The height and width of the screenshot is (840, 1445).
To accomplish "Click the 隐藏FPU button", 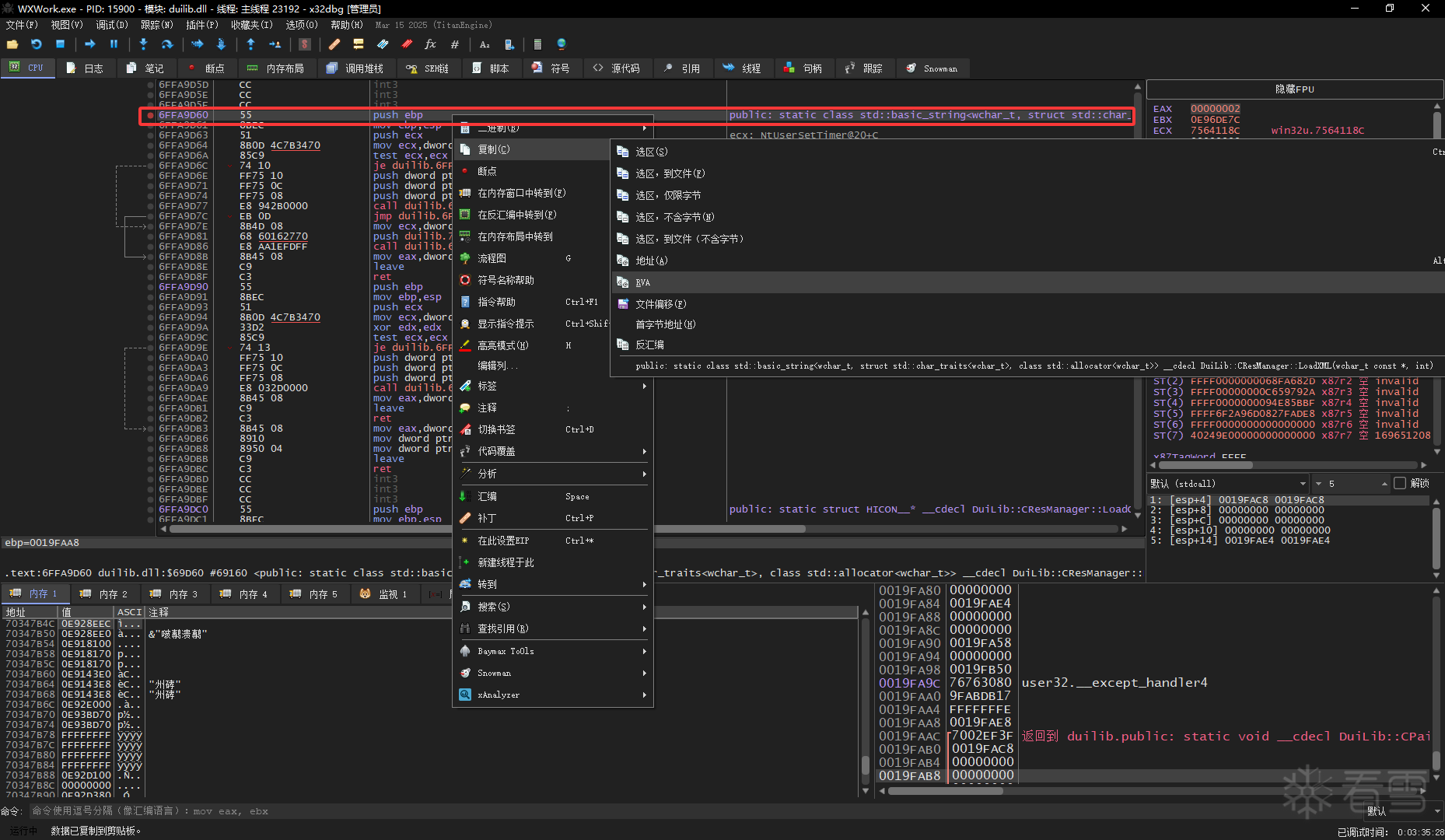I will tap(1294, 89).
